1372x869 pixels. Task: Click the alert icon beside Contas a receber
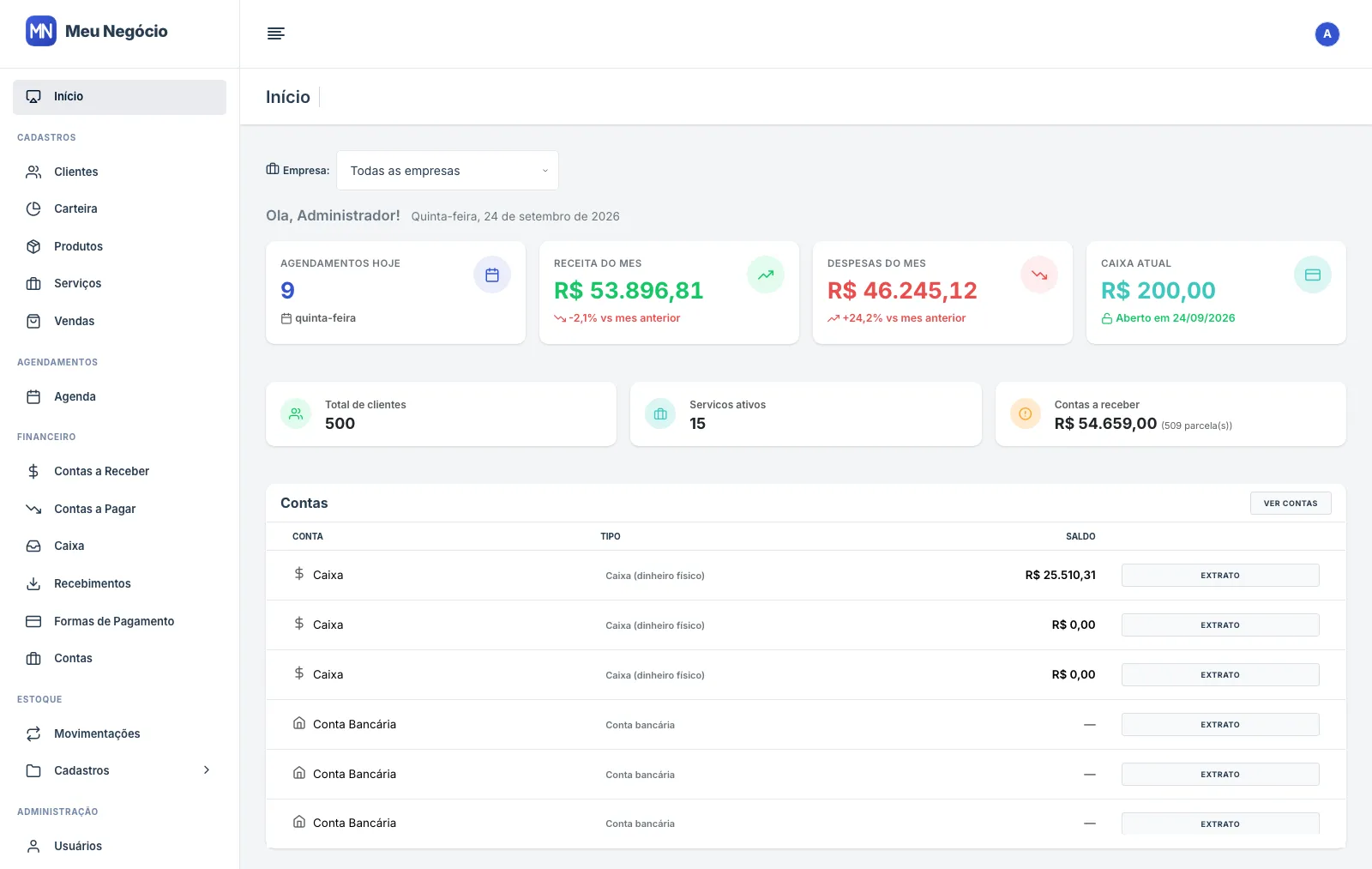click(1026, 413)
